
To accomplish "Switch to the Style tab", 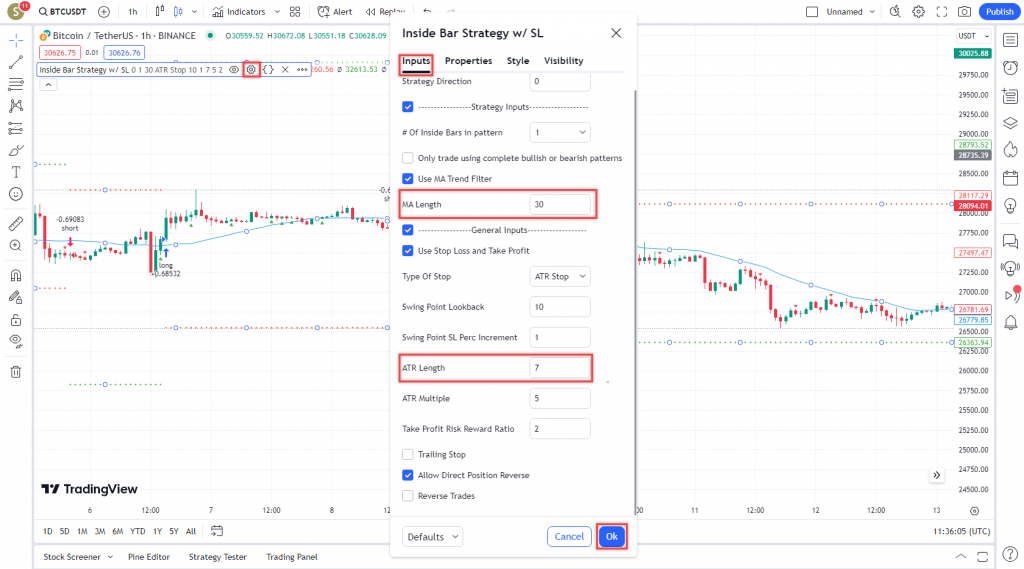I will (x=518, y=61).
